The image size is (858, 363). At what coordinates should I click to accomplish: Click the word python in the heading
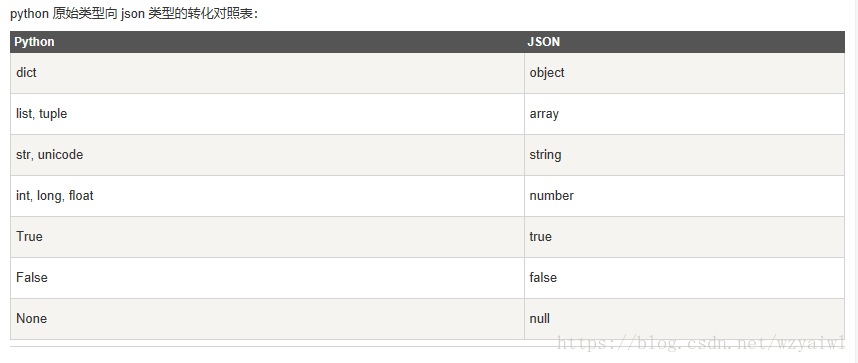tap(30, 14)
